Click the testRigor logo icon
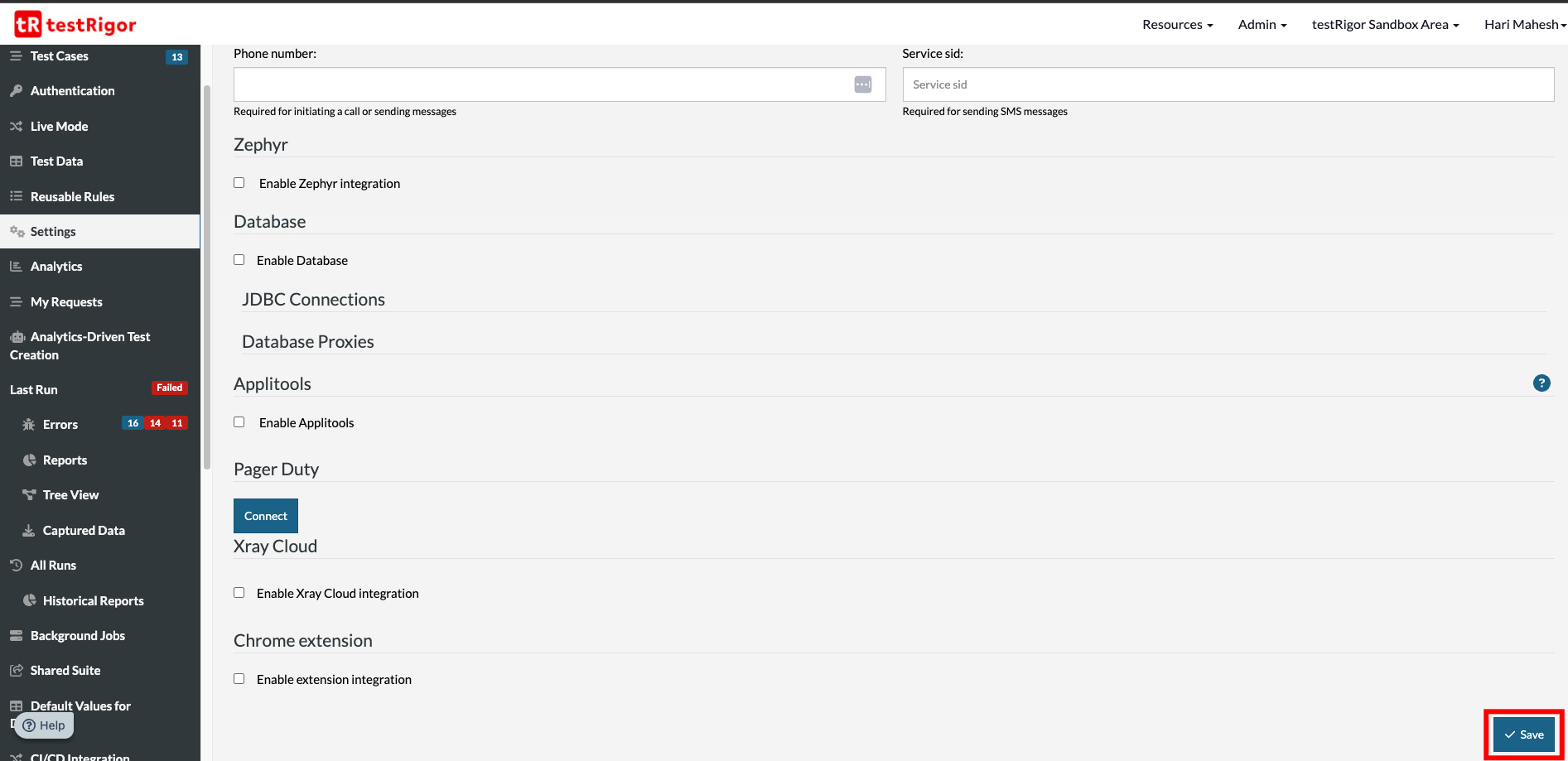Screen dimensions: 1568x761 27,24
